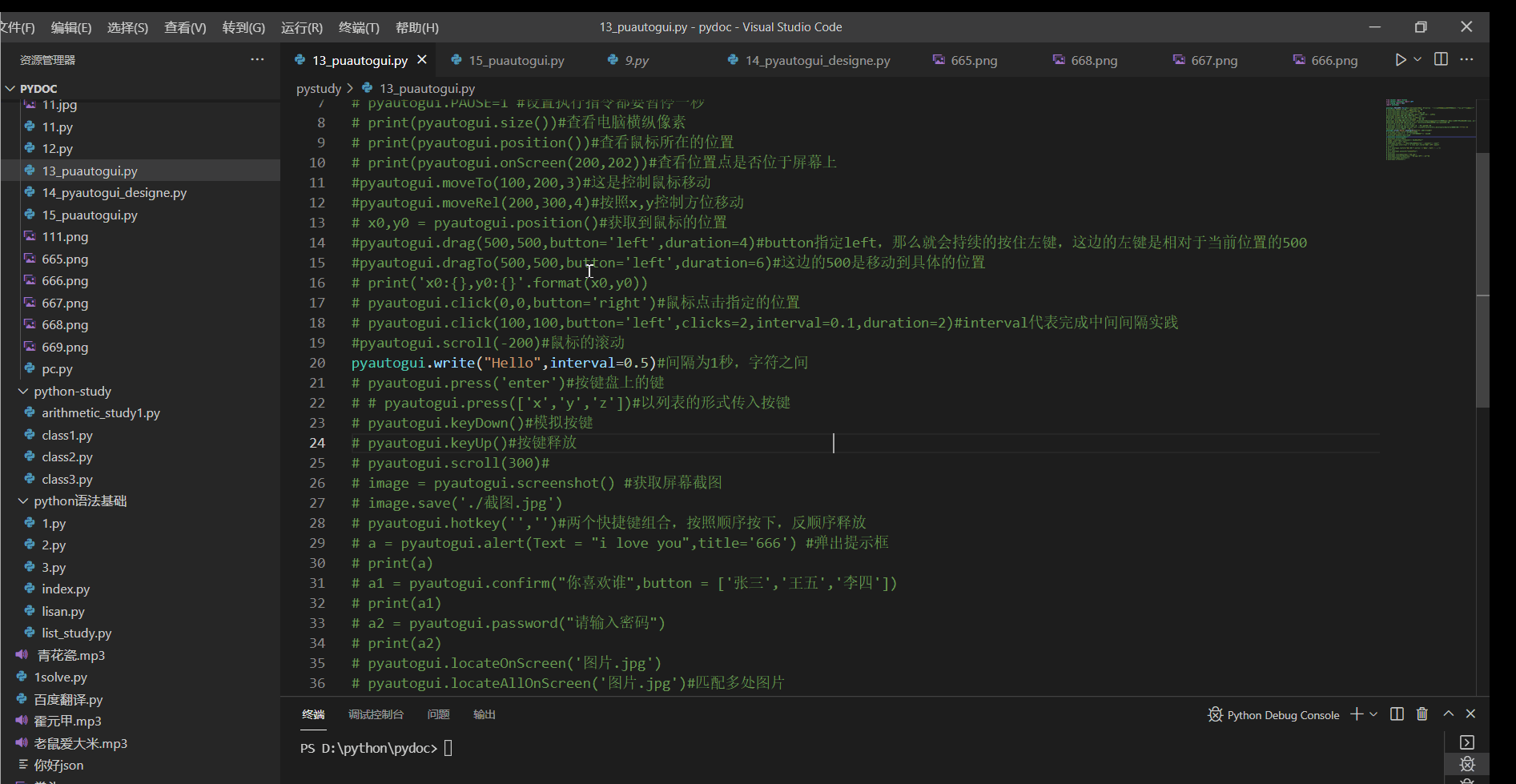
Task: Split the editor to the right
Action: click(1441, 59)
